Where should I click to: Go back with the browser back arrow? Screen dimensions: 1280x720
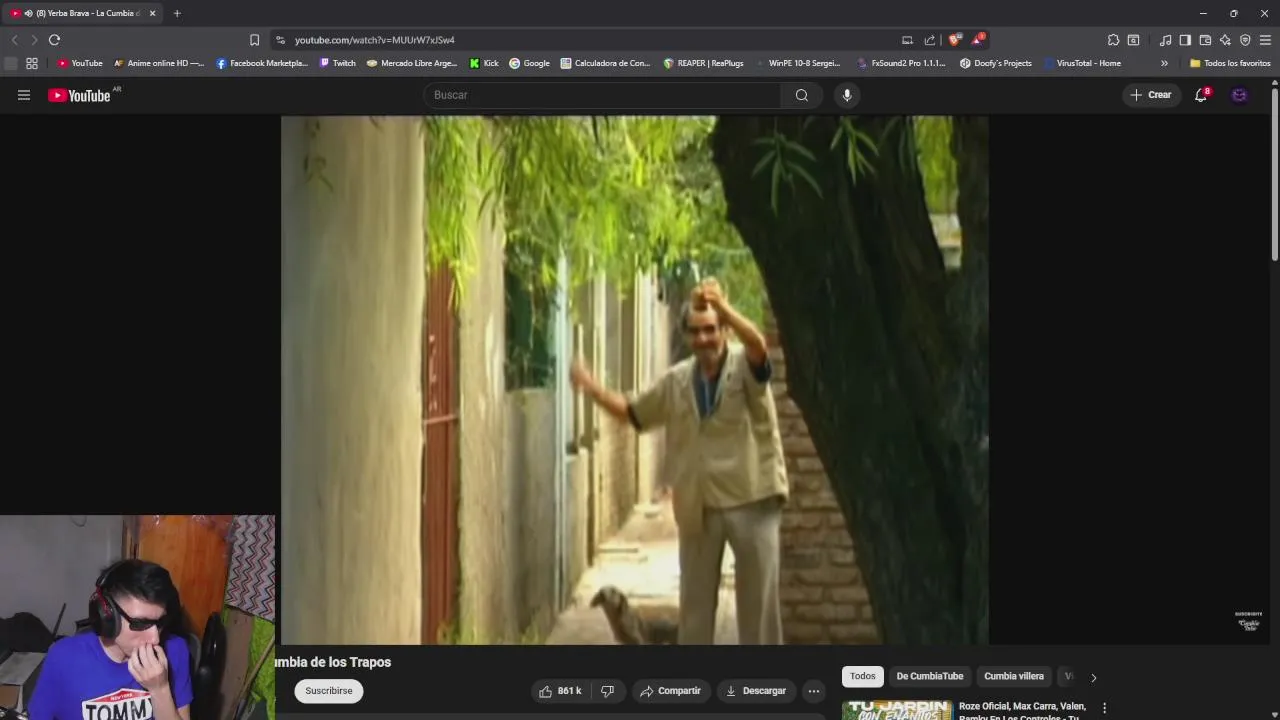[x=14, y=40]
